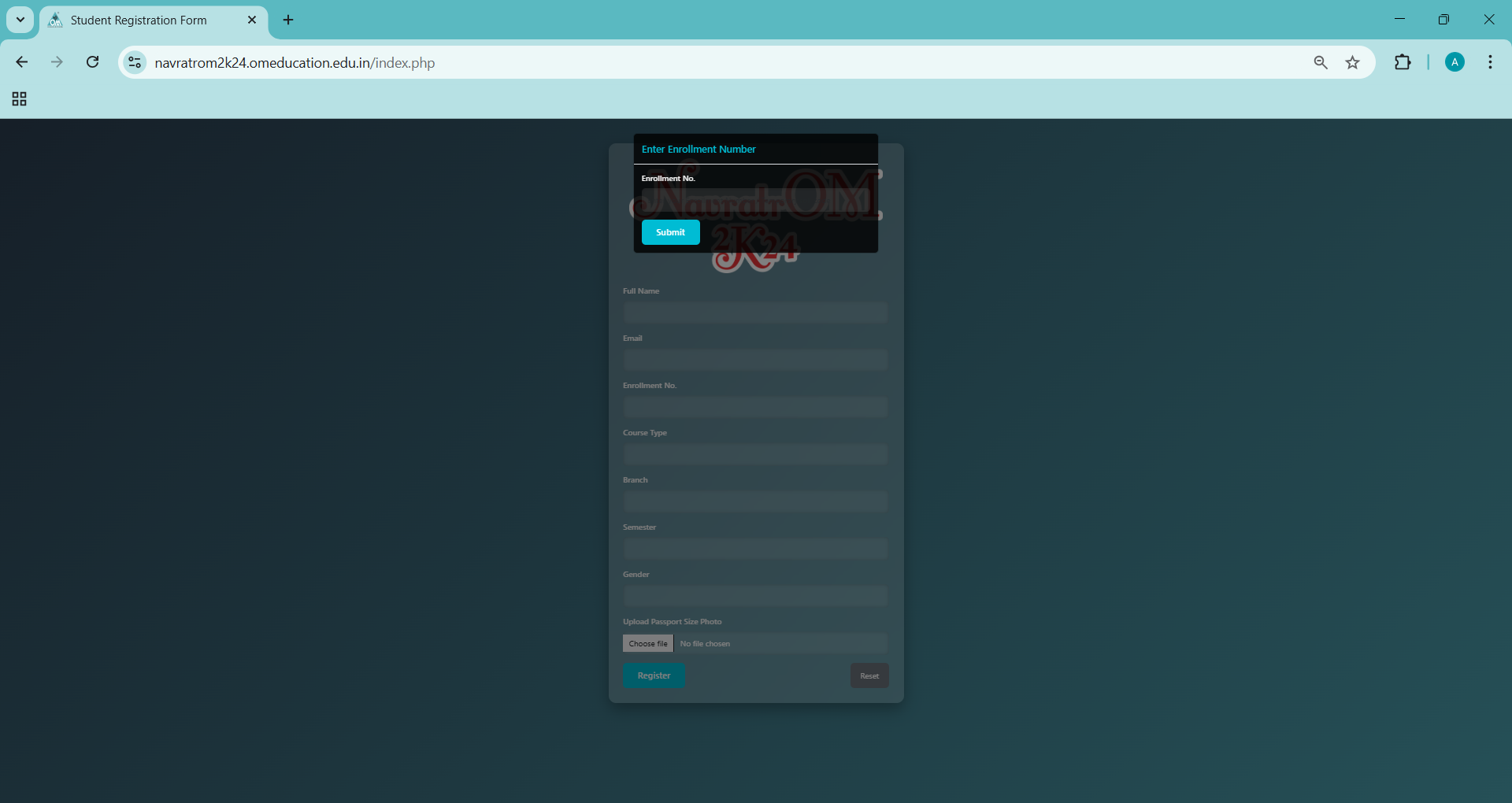Expand the tab search dropdown
The image size is (1512, 803).
tap(20, 20)
